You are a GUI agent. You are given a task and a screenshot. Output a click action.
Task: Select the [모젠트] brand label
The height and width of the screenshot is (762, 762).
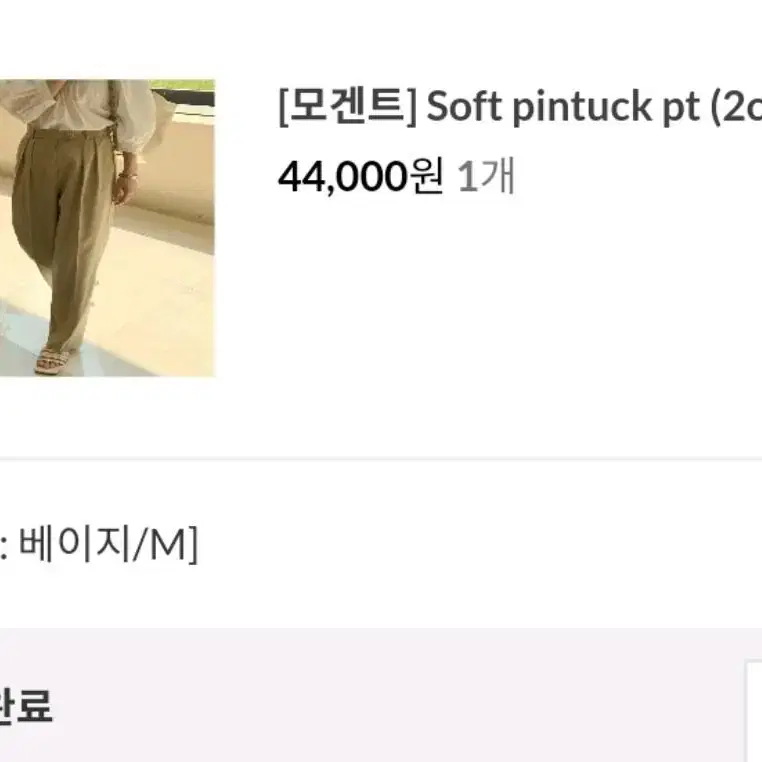(x=347, y=107)
